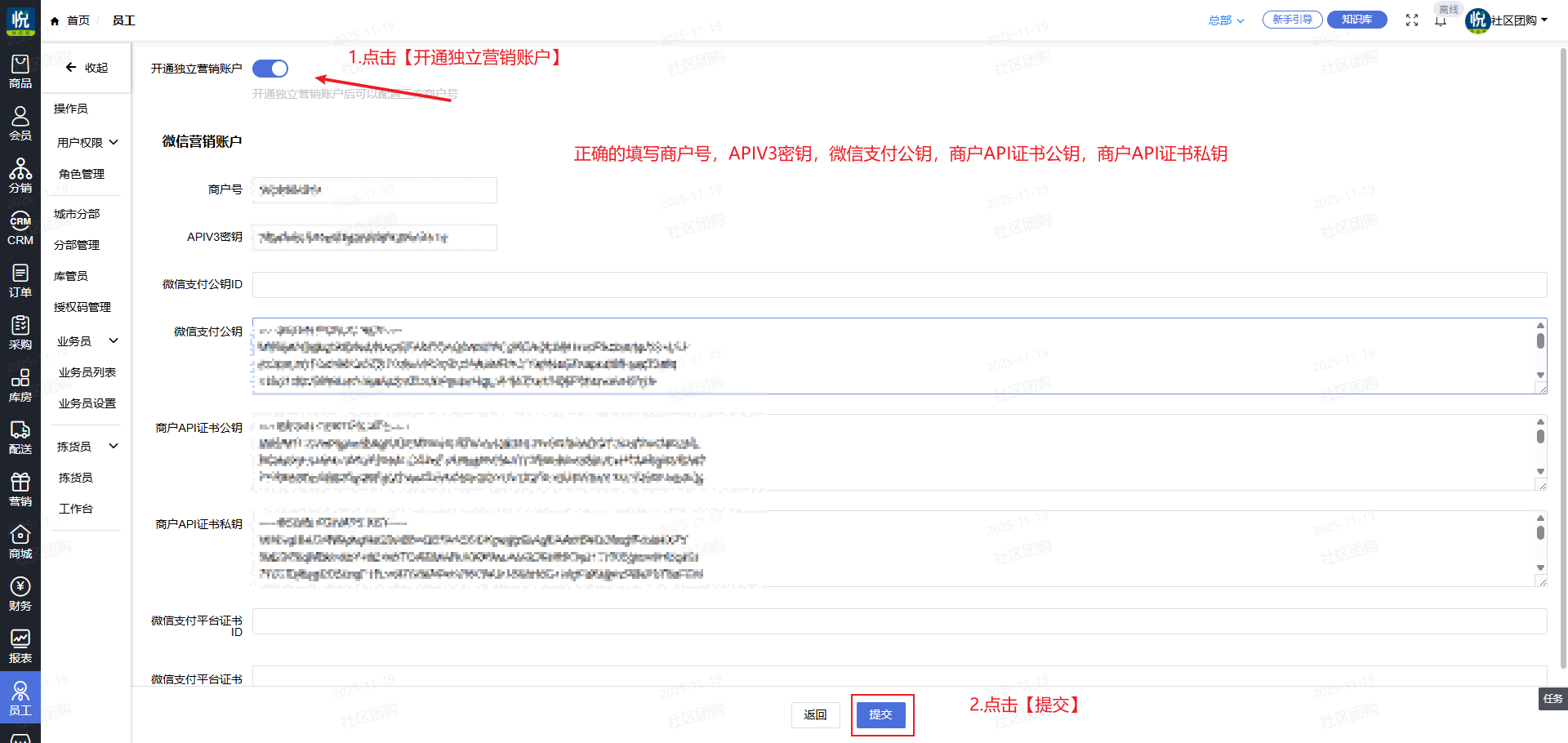Open the 会员 (members) sidebar icon

tap(20, 123)
